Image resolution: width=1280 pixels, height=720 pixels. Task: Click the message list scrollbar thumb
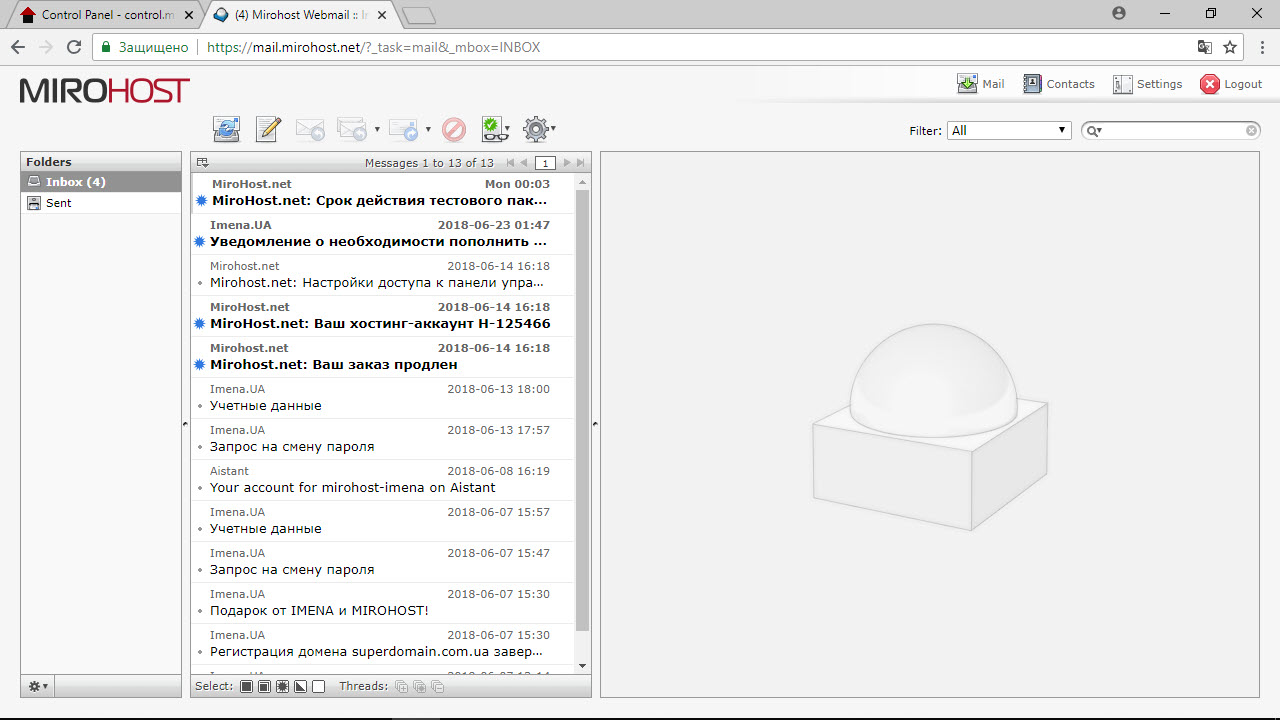583,410
